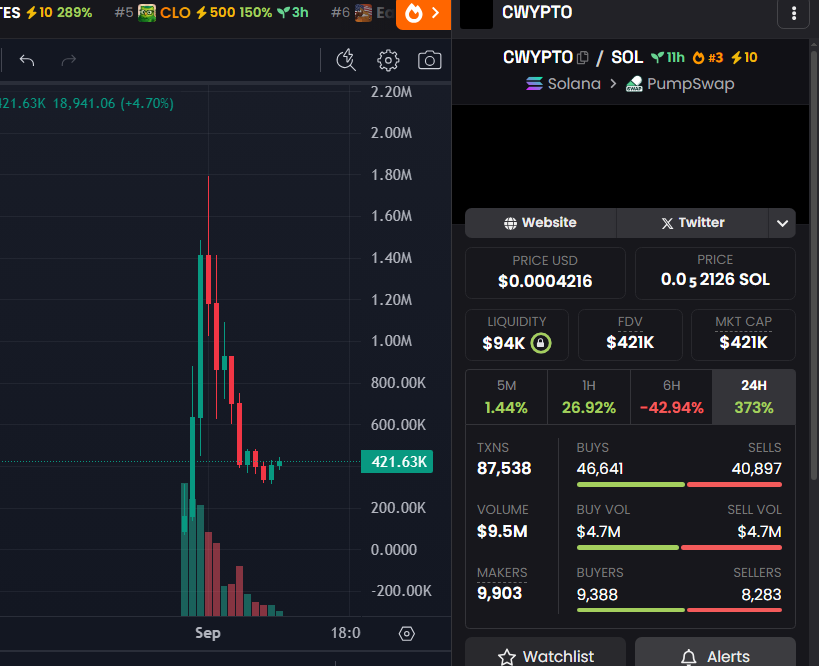Click the MAKERS 9,903 stat
The width and height of the screenshot is (819, 666).
502,583
